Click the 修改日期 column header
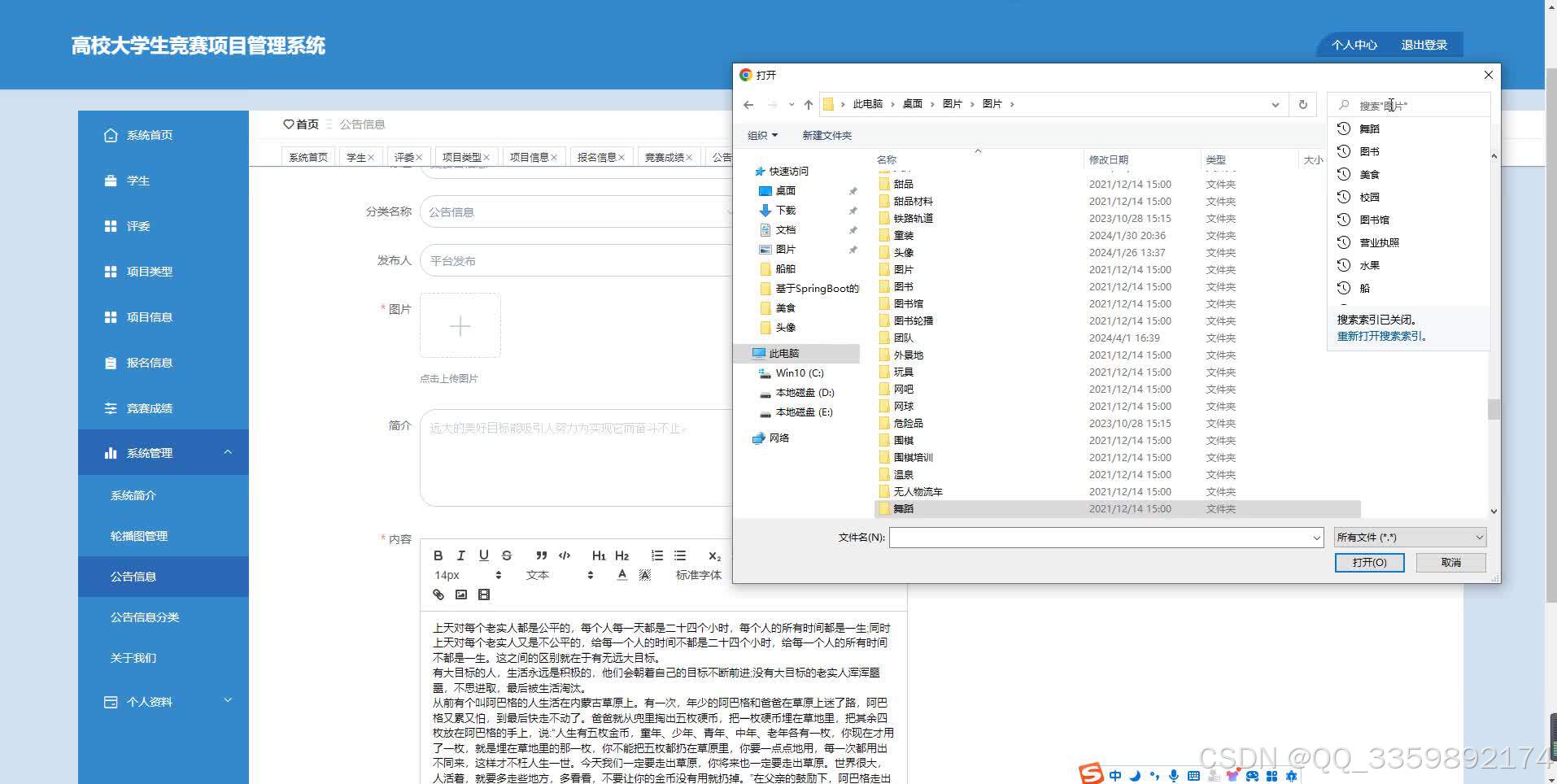The width and height of the screenshot is (1557, 784). (1109, 159)
